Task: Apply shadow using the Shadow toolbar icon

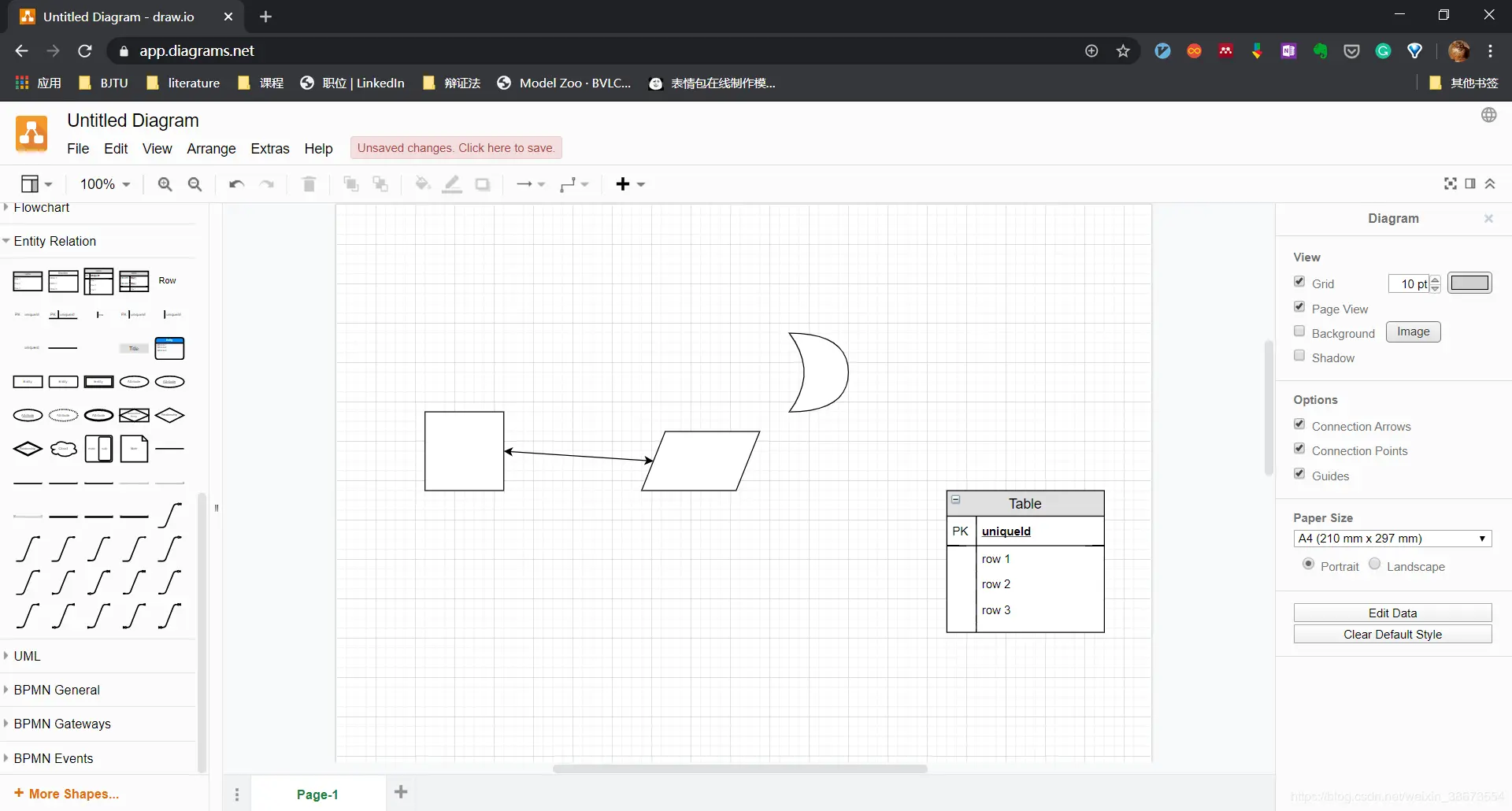Action: point(482,183)
